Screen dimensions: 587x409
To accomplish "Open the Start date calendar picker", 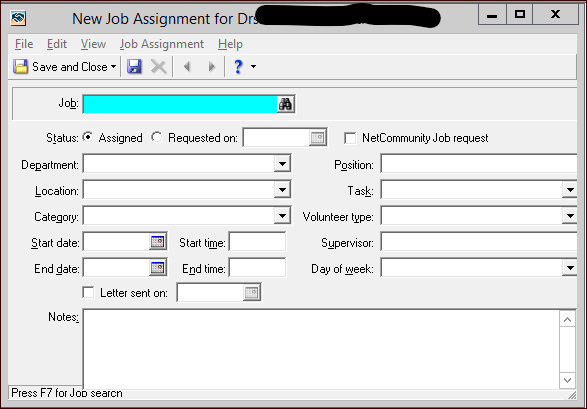I will [x=158, y=242].
